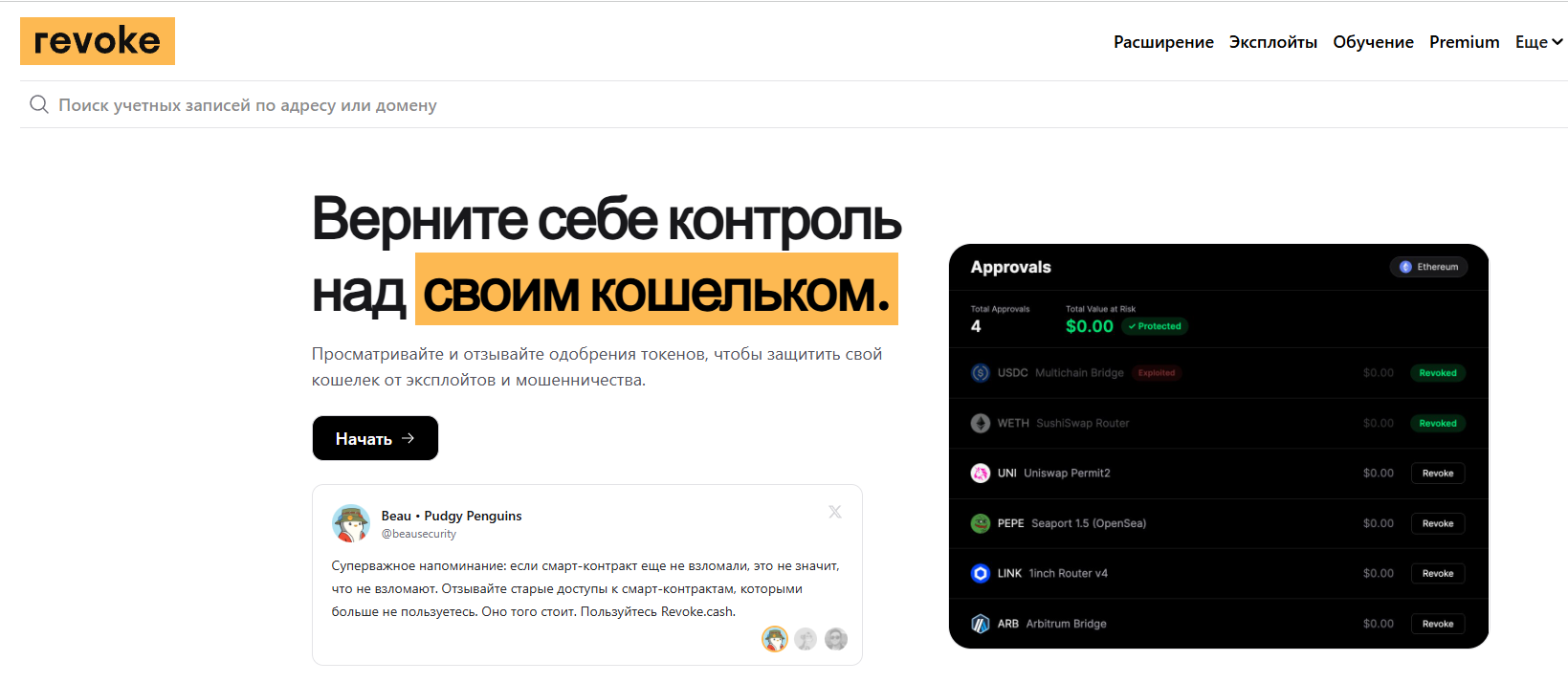Click the SushiSwap Router spender label
The height and width of the screenshot is (683, 1568).
[1083, 423]
